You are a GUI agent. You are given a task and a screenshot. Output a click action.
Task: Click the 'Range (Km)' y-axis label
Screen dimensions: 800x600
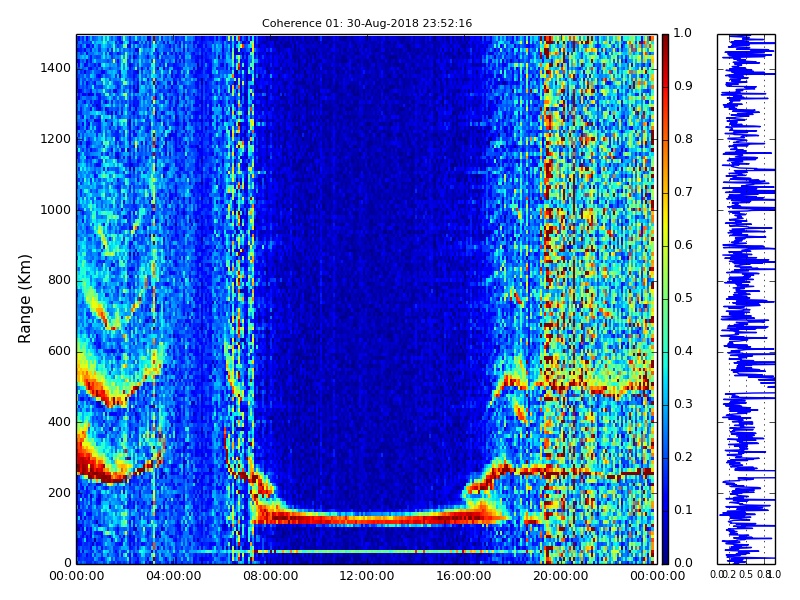[x=24, y=299]
